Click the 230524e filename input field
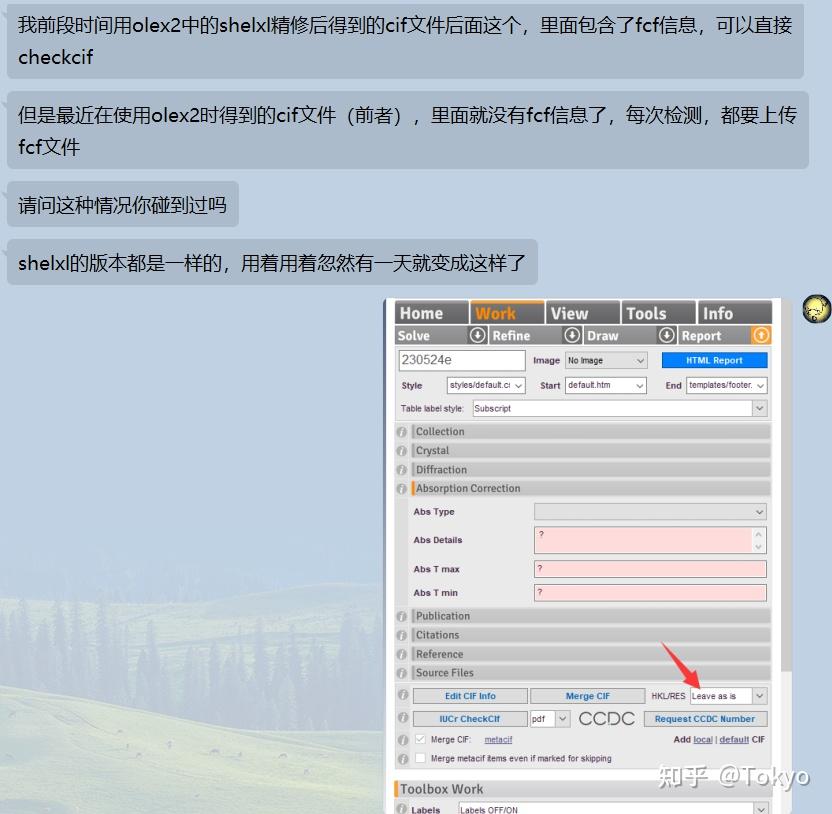The width and height of the screenshot is (832, 814). tap(460, 360)
